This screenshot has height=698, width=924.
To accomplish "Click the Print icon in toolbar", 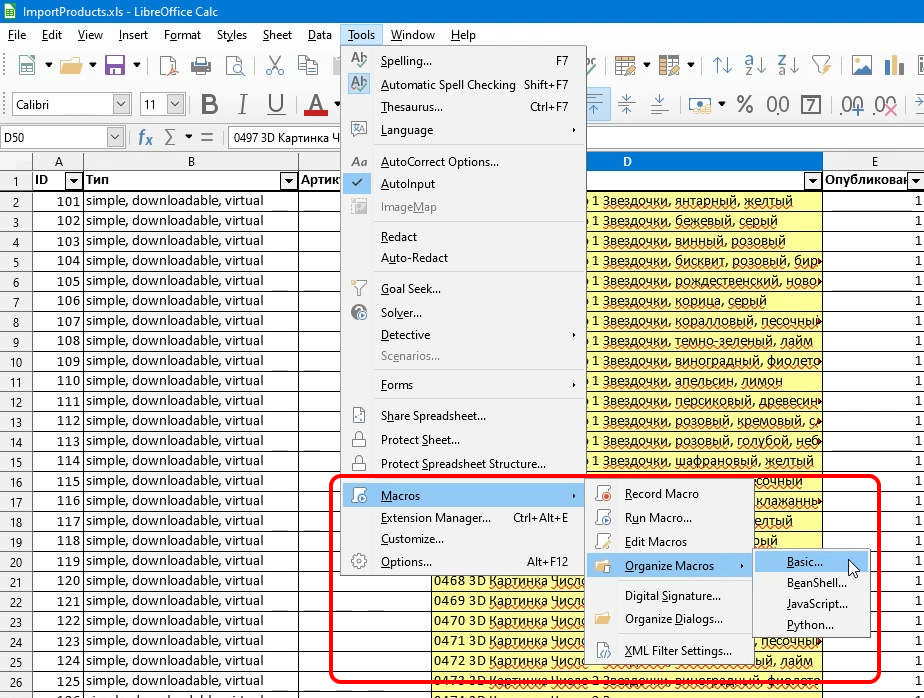I will click(201, 66).
